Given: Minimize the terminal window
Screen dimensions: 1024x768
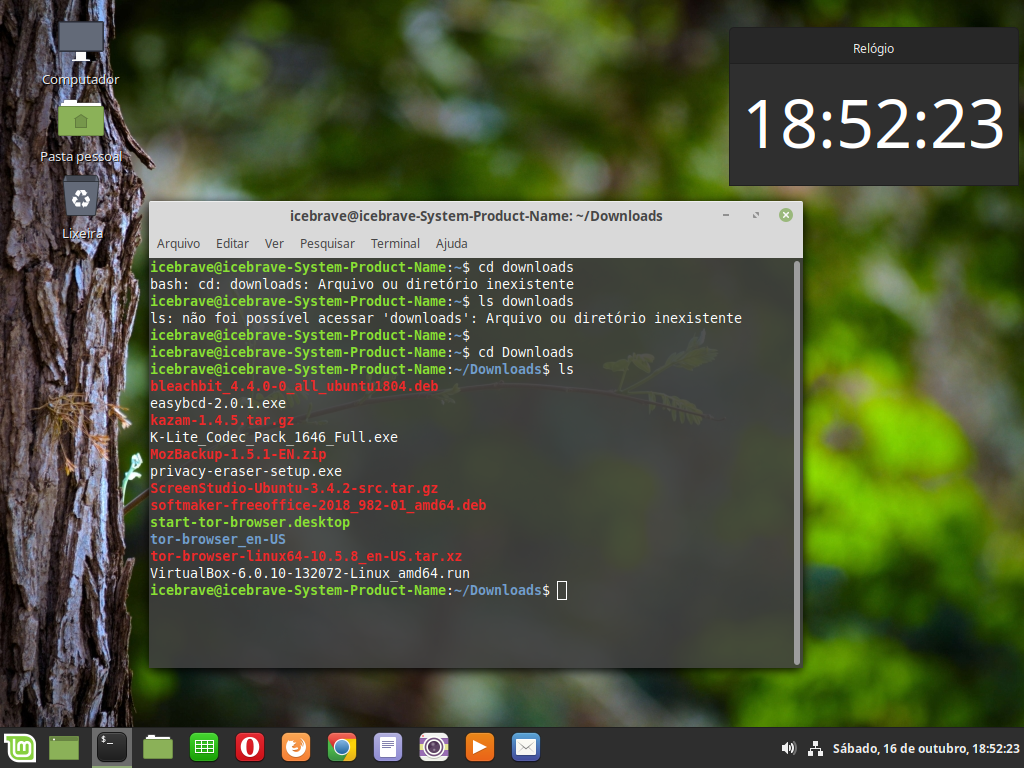Looking at the screenshot, I should coord(726,216).
